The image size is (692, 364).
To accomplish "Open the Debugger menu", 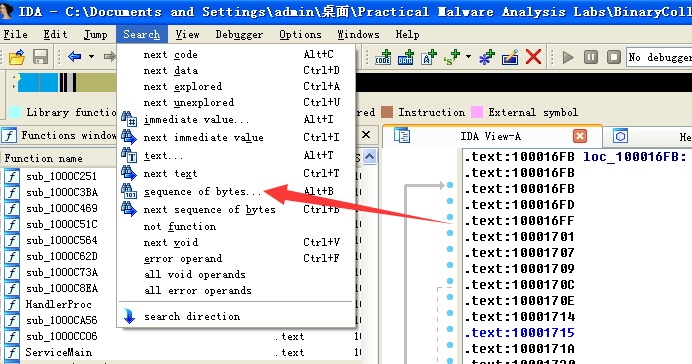I will [x=239, y=34].
